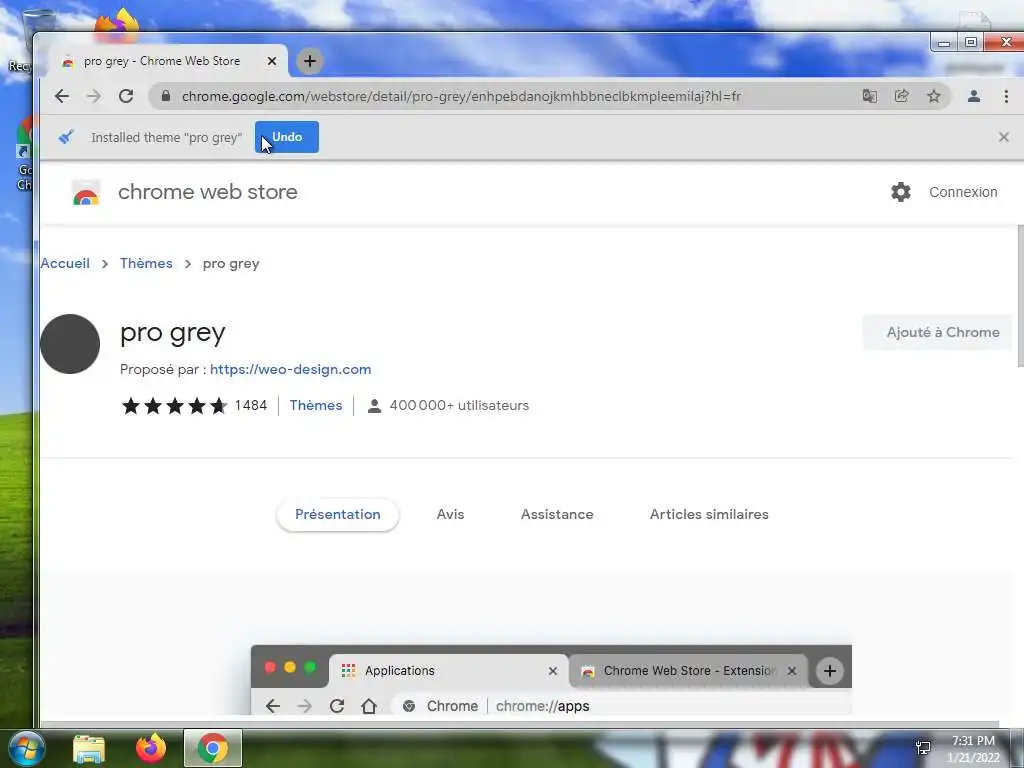Viewport: 1024px width, 768px height.
Task: Open the Chrome three-dot menu
Action: 1006,97
